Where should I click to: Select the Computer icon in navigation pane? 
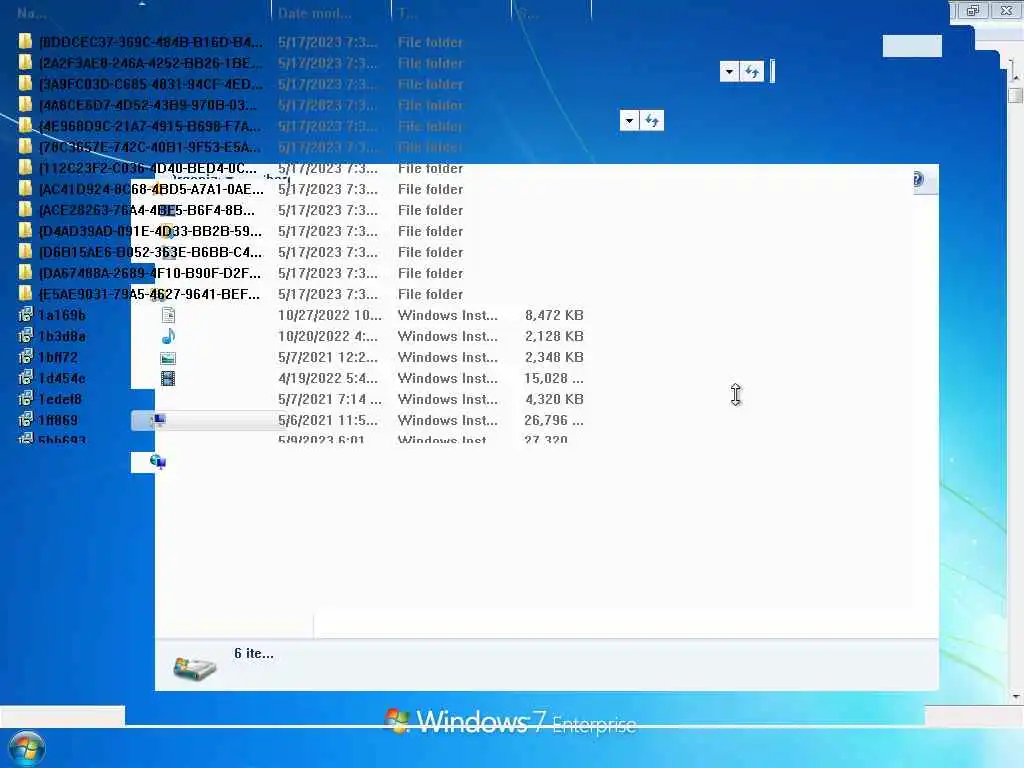coord(159,420)
